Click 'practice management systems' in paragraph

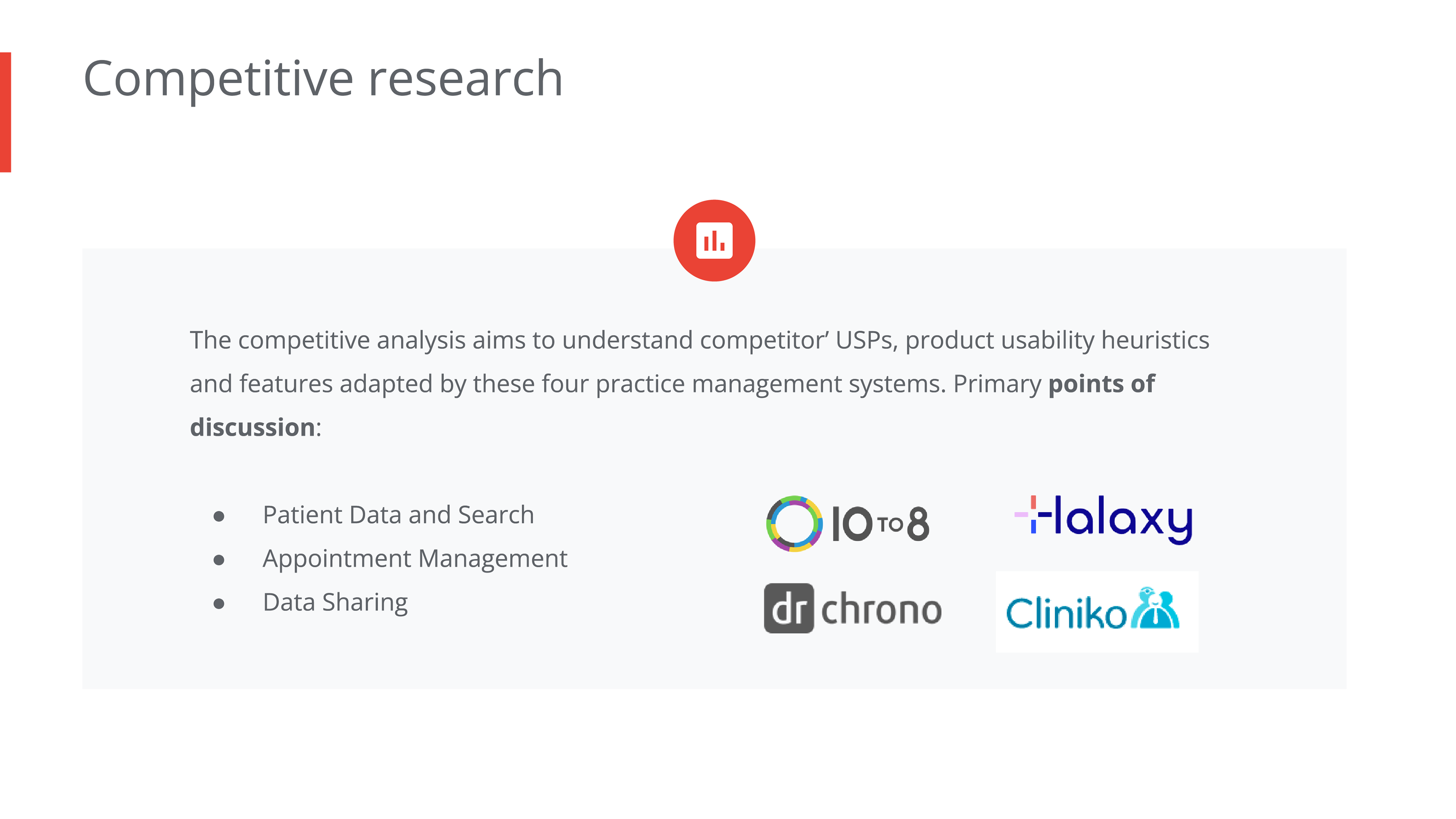pyautogui.click(x=770, y=384)
